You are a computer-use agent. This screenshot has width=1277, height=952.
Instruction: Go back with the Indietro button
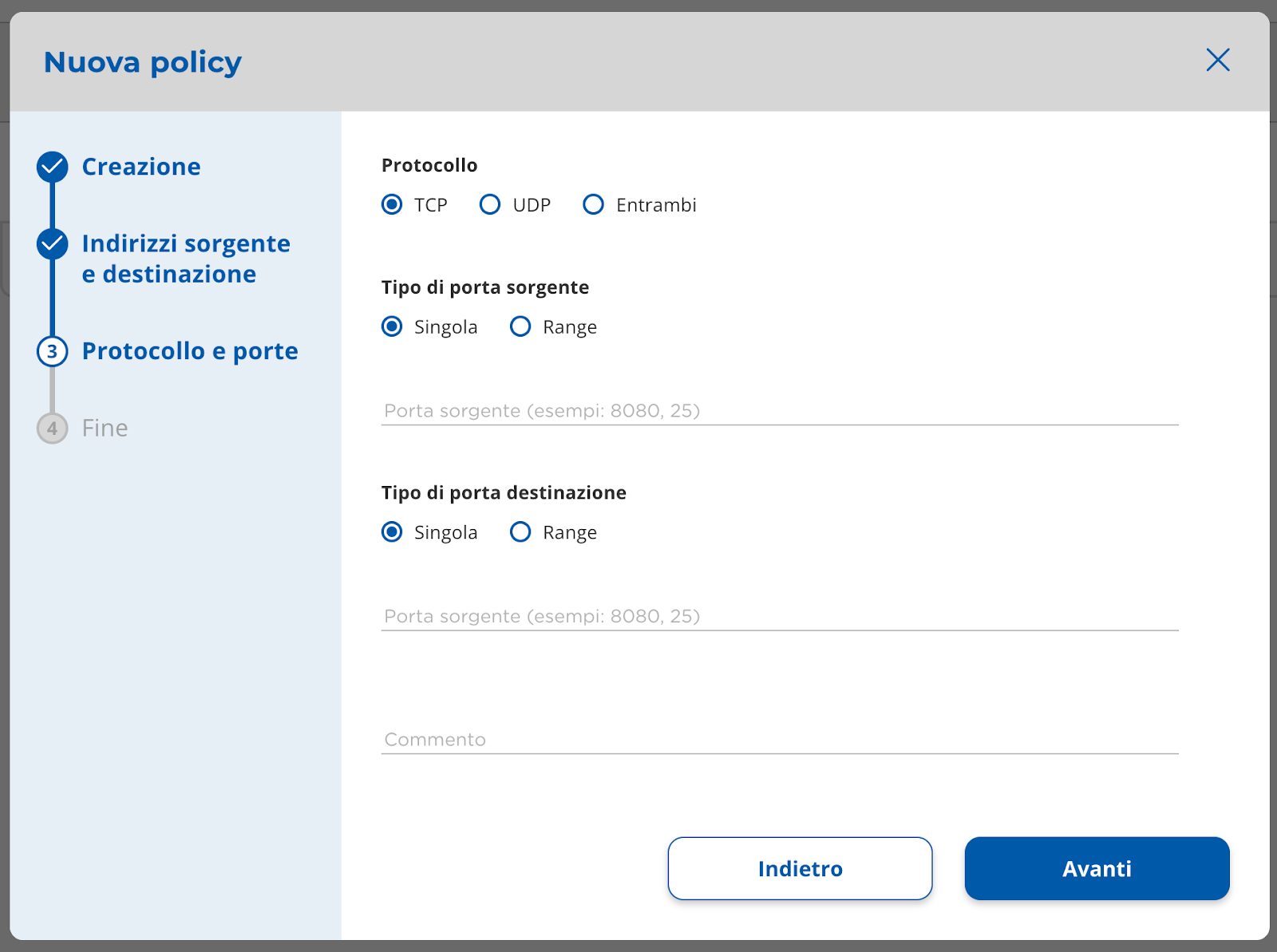(x=800, y=868)
